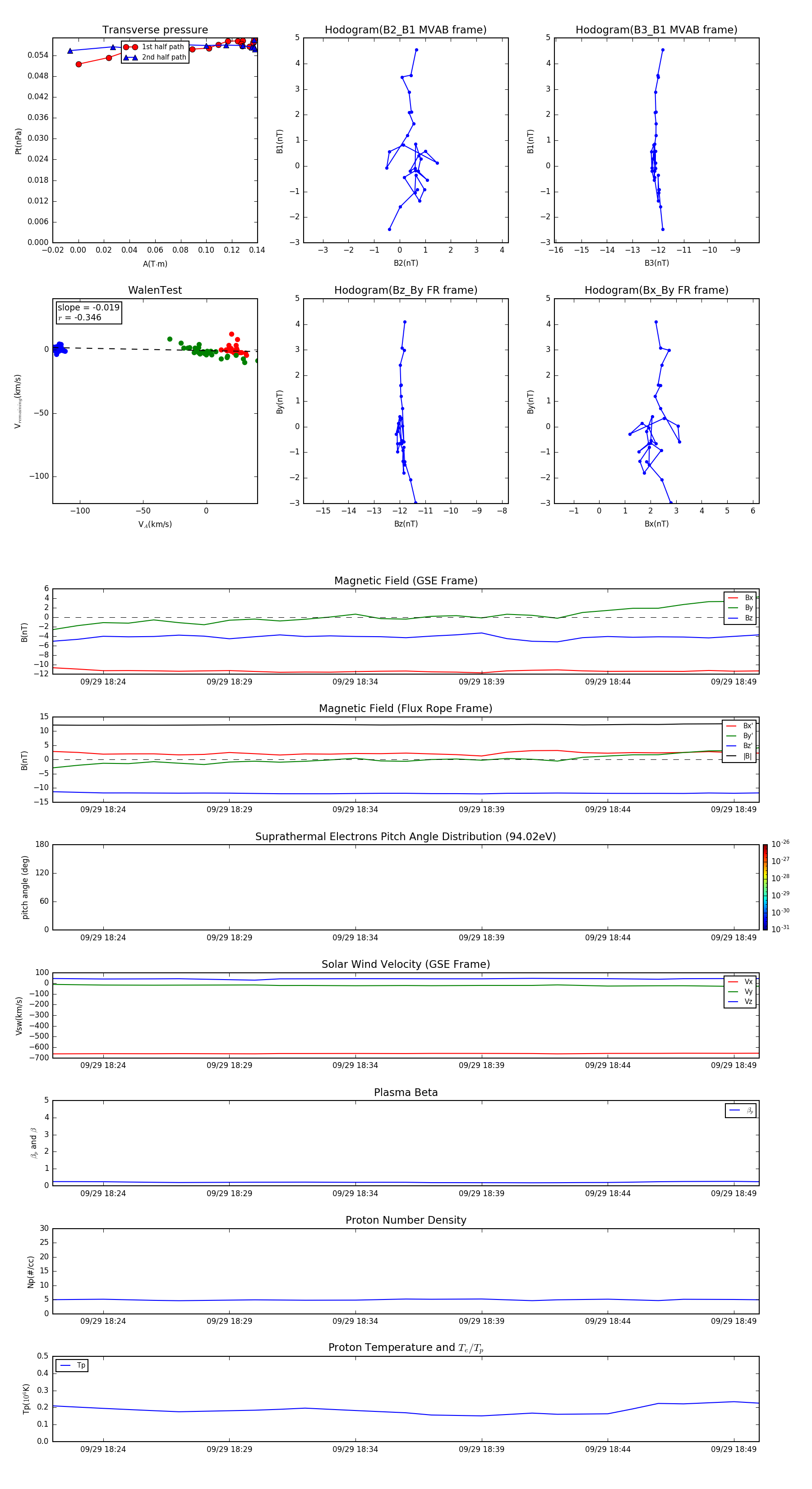
Task: Click the 'r = -0.346' annotation
Action: click(x=80, y=317)
